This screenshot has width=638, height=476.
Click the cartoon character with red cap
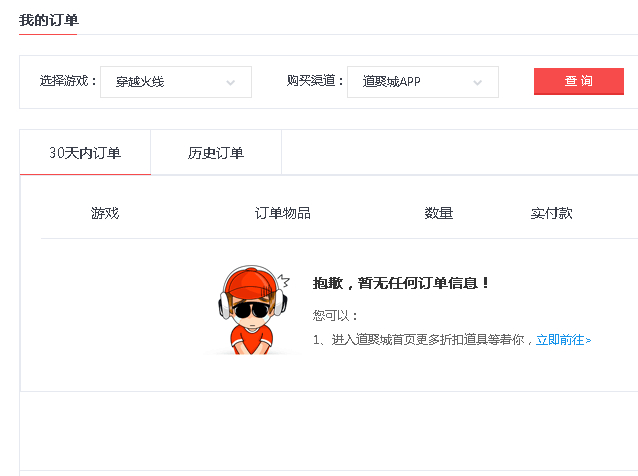[x=253, y=310]
